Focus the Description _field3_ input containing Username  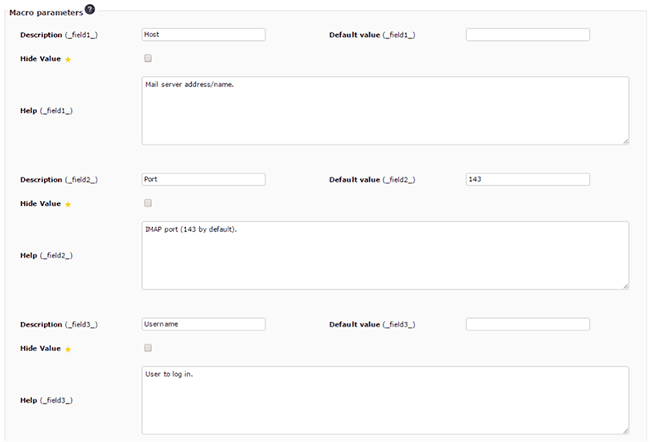[x=204, y=324]
